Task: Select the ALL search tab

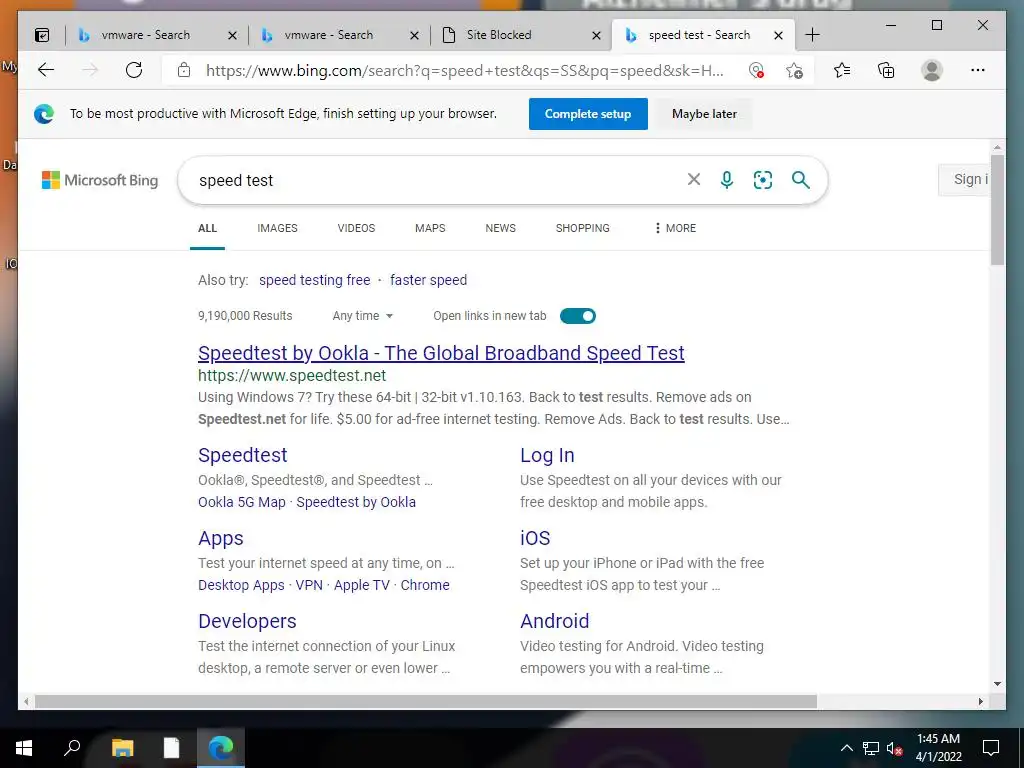Action: 208,228
